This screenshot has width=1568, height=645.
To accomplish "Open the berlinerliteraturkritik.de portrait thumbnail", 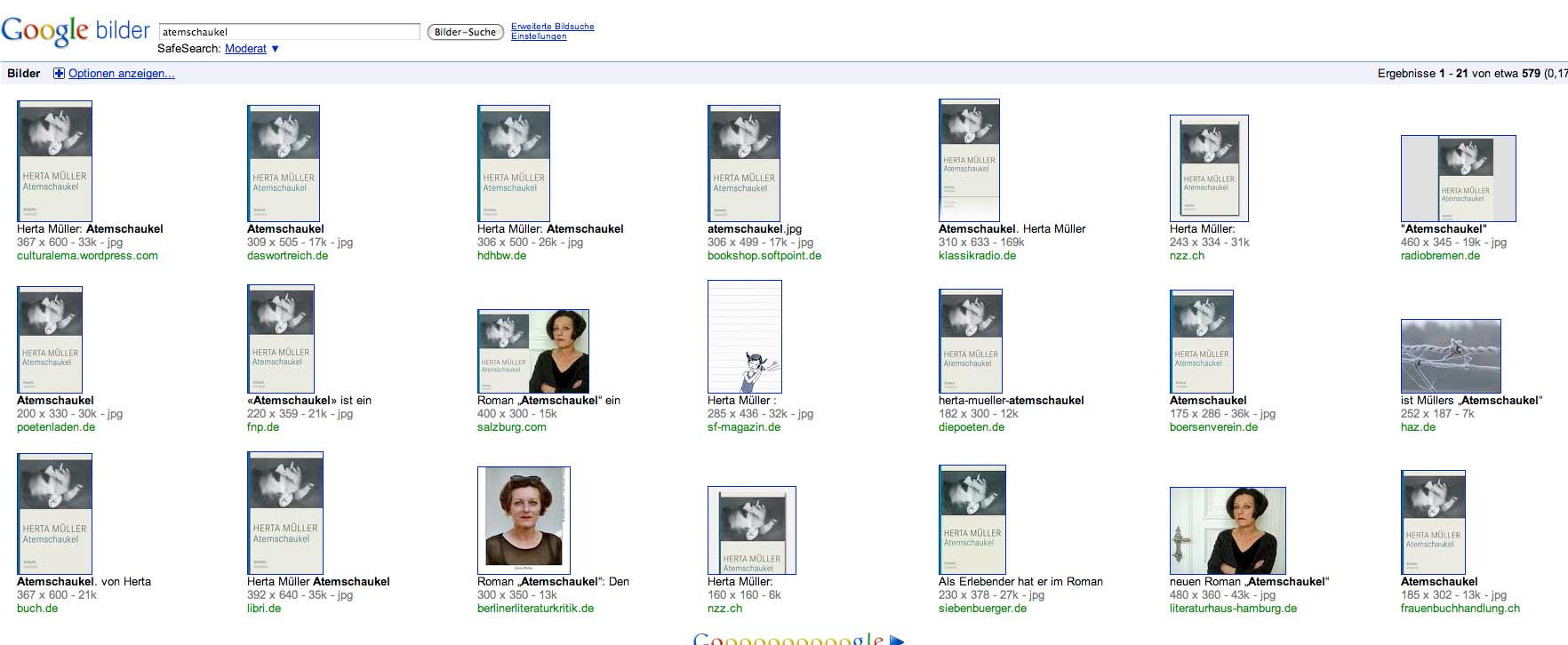I will tap(524, 521).
